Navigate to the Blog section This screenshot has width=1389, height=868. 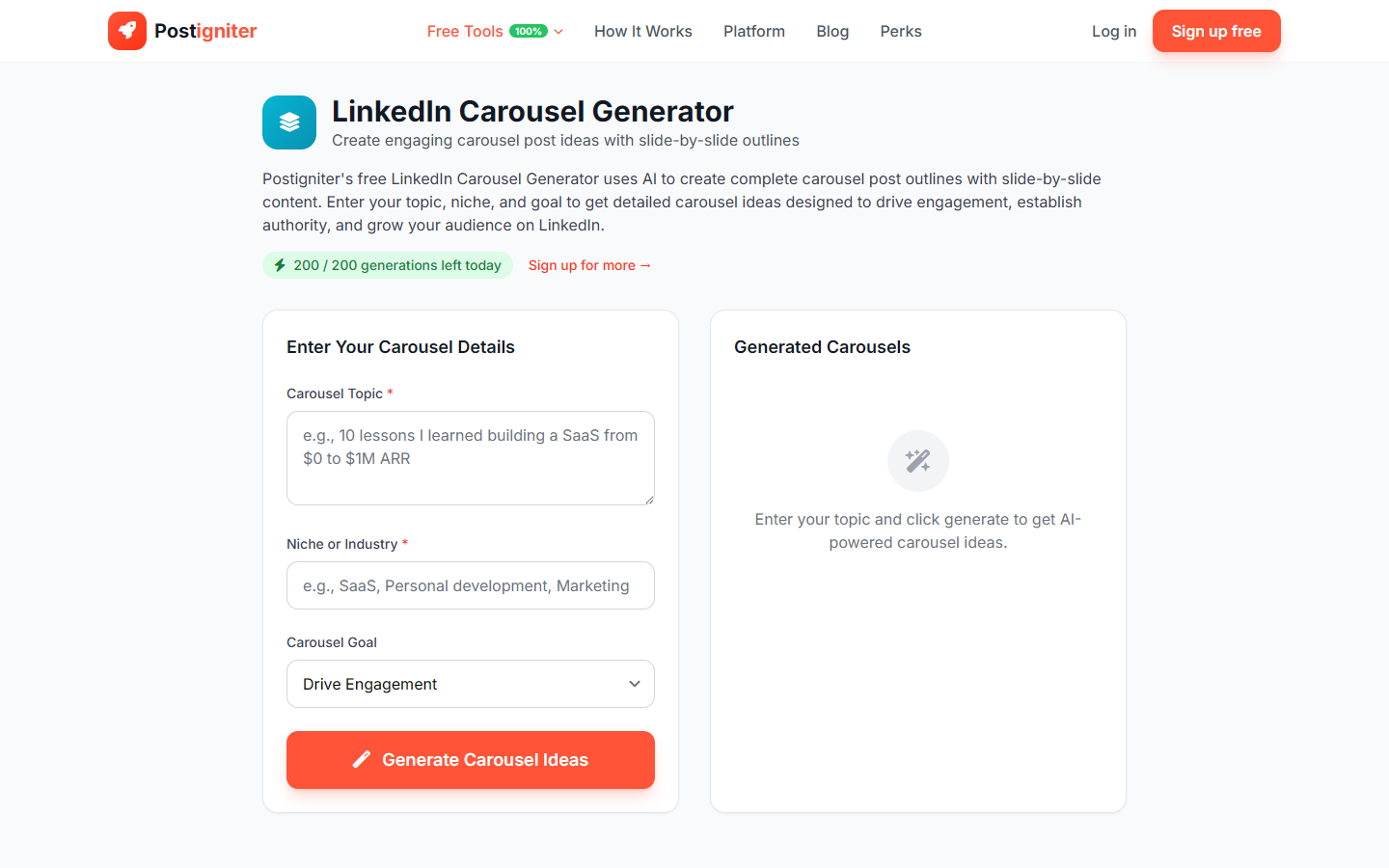point(831,31)
